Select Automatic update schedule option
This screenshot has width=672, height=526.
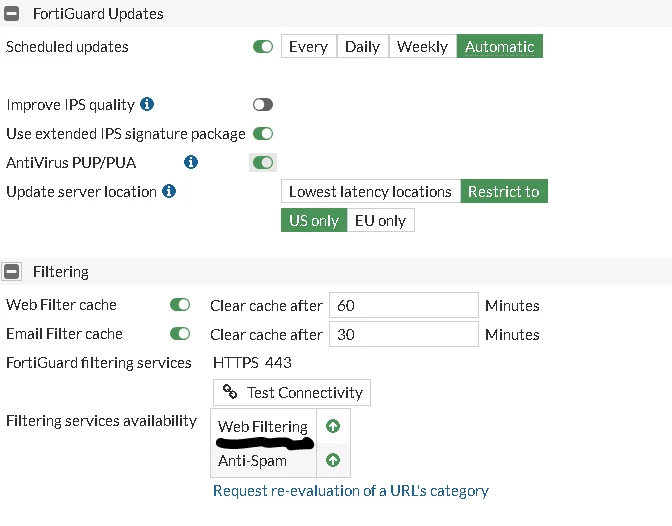500,46
